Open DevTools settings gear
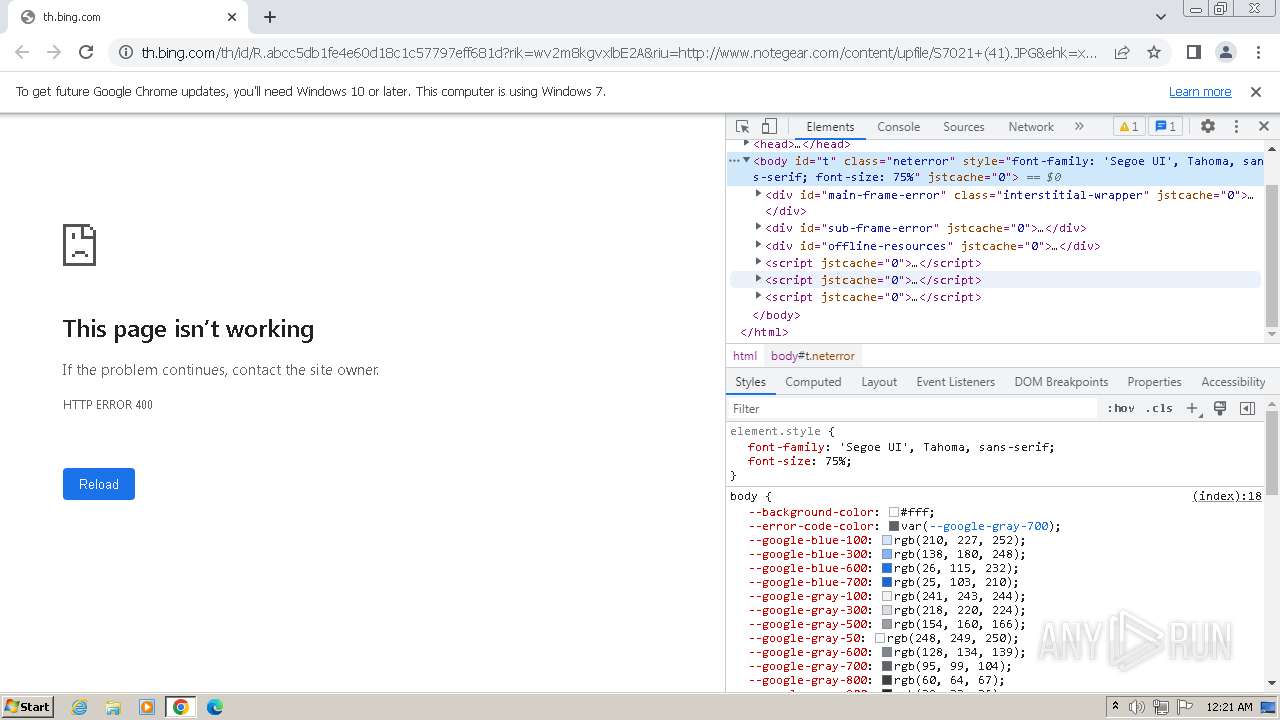1280x720 pixels. pyautogui.click(x=1207, y=127)
